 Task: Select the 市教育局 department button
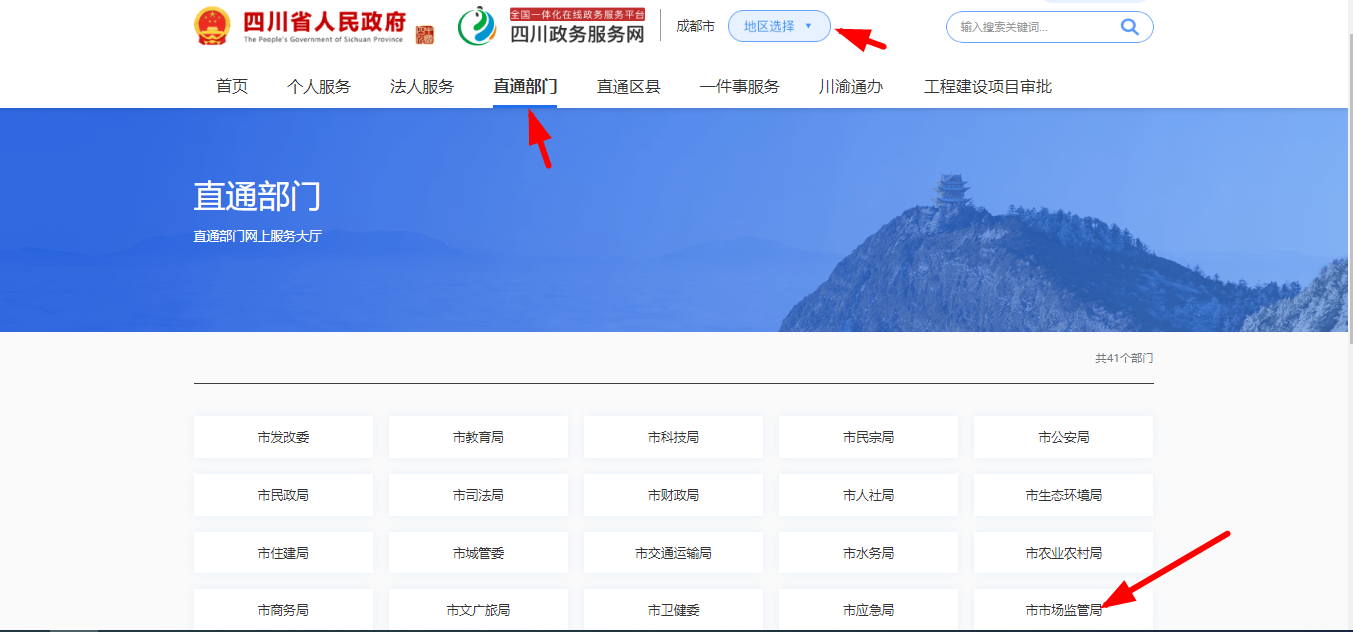point(478,437)
